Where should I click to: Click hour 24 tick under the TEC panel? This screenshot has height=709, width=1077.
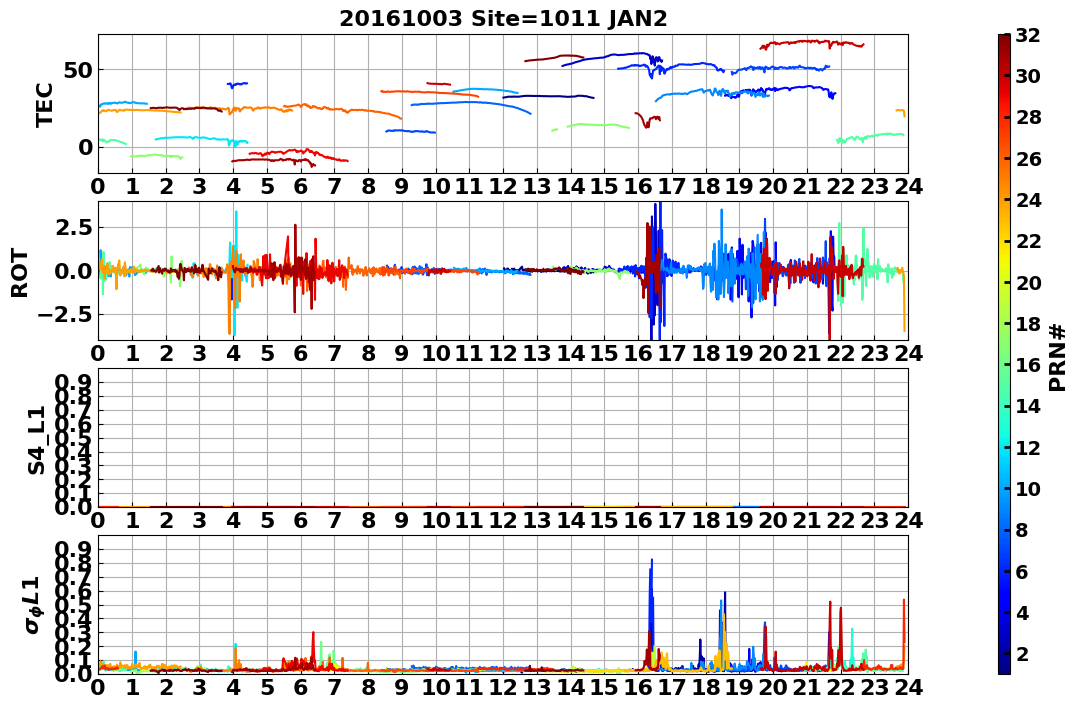click(909, 186)
